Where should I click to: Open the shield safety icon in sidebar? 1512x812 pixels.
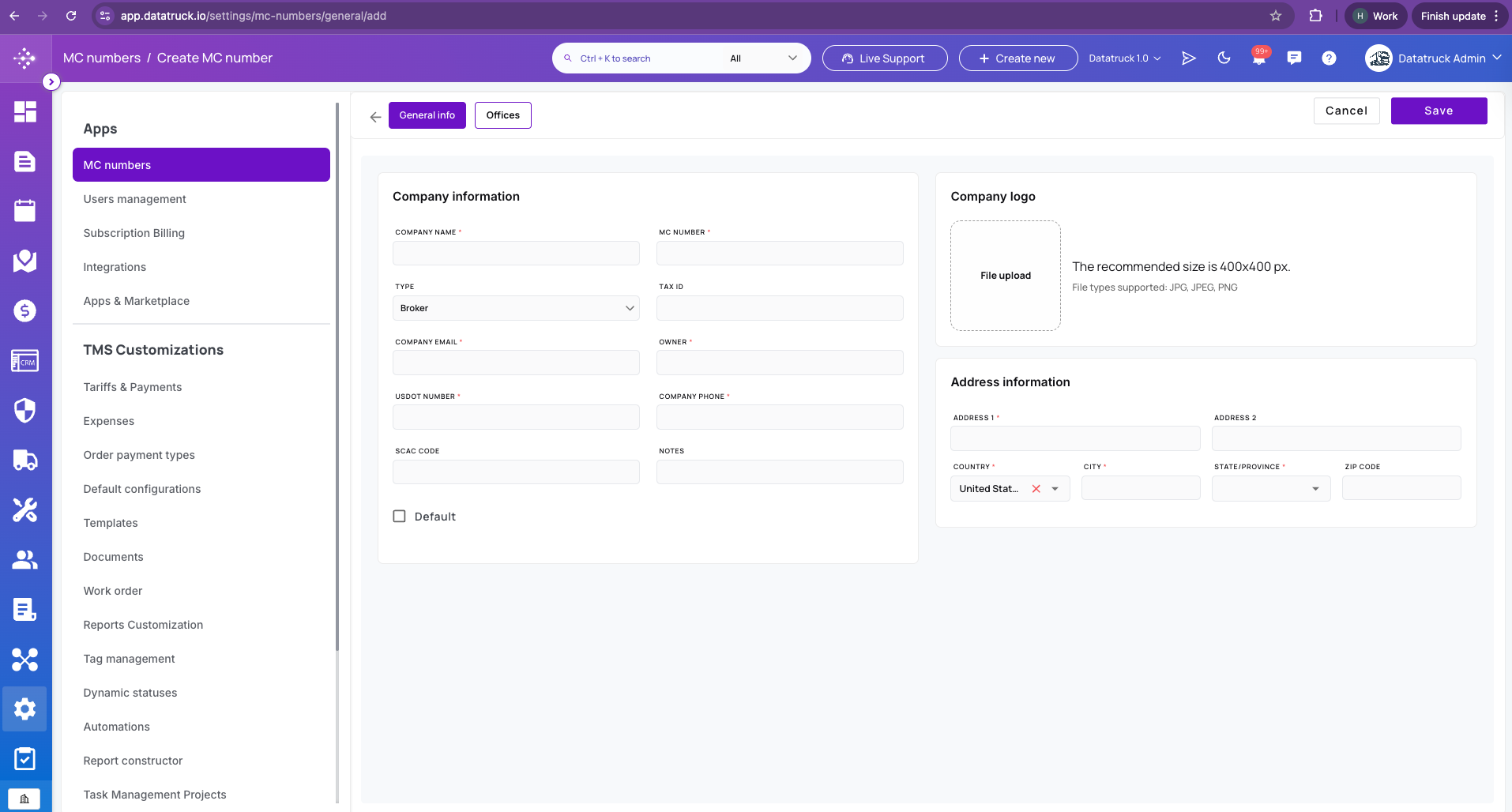coord(25,410)
